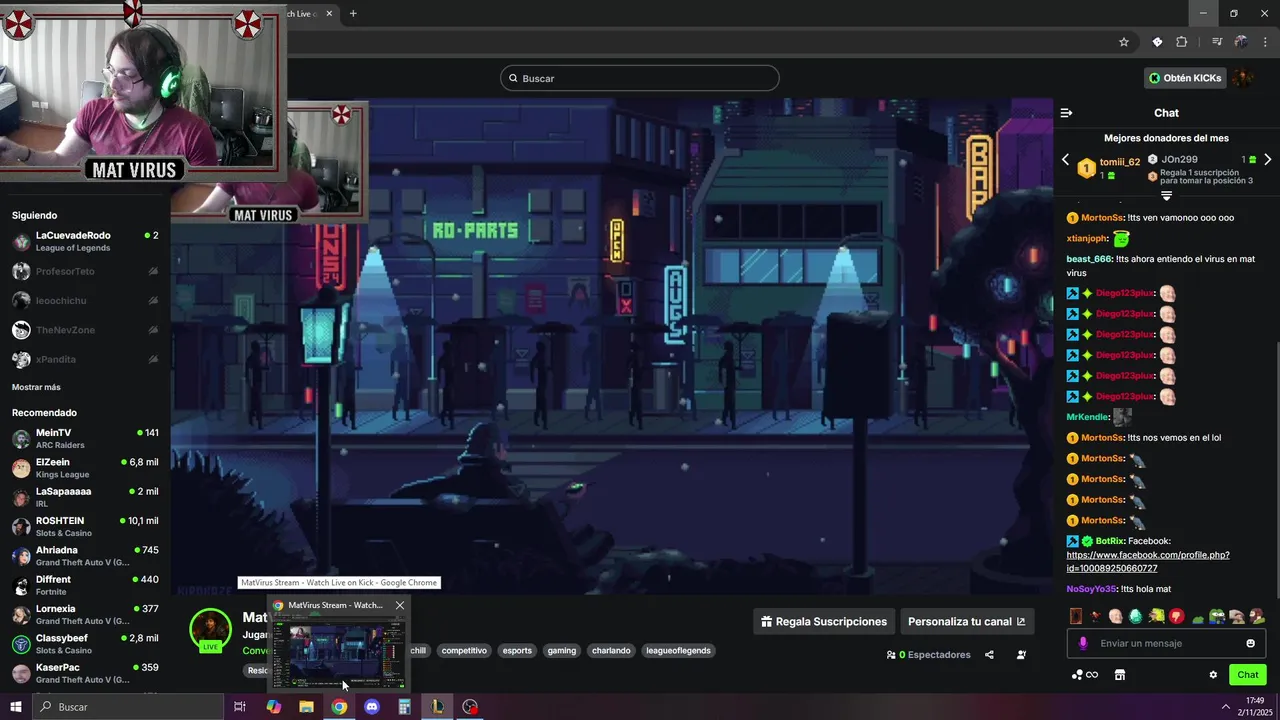Screen dimensions: 1280x720
Task: Click the tag-shaped extension icon in Chrome toolbar
Action: pyautogui.click(x=1157, y=42)
